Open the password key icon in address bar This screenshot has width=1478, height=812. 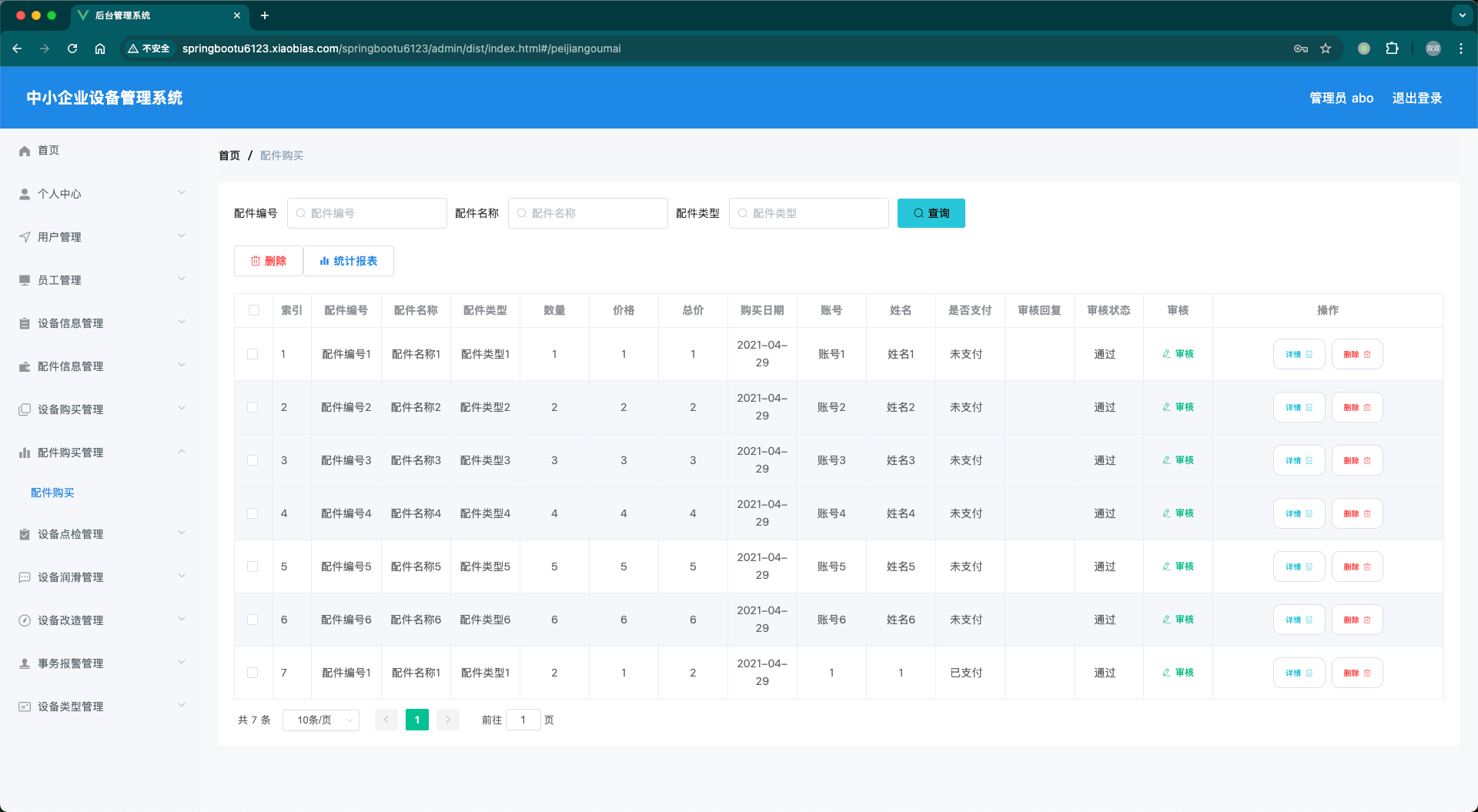pyautogui.click(x=1301, y=48)
